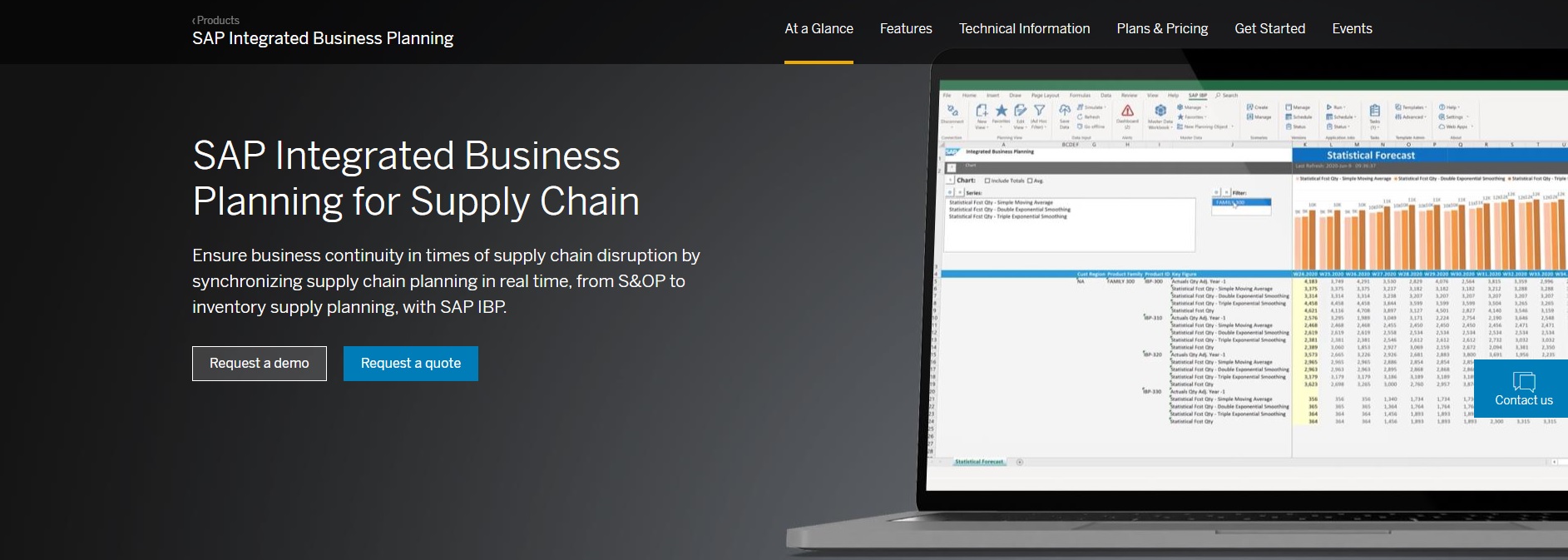Open the Templates dropdown
The width and height of the screenshot is (1568, 560).
[x=1412, y=107]
